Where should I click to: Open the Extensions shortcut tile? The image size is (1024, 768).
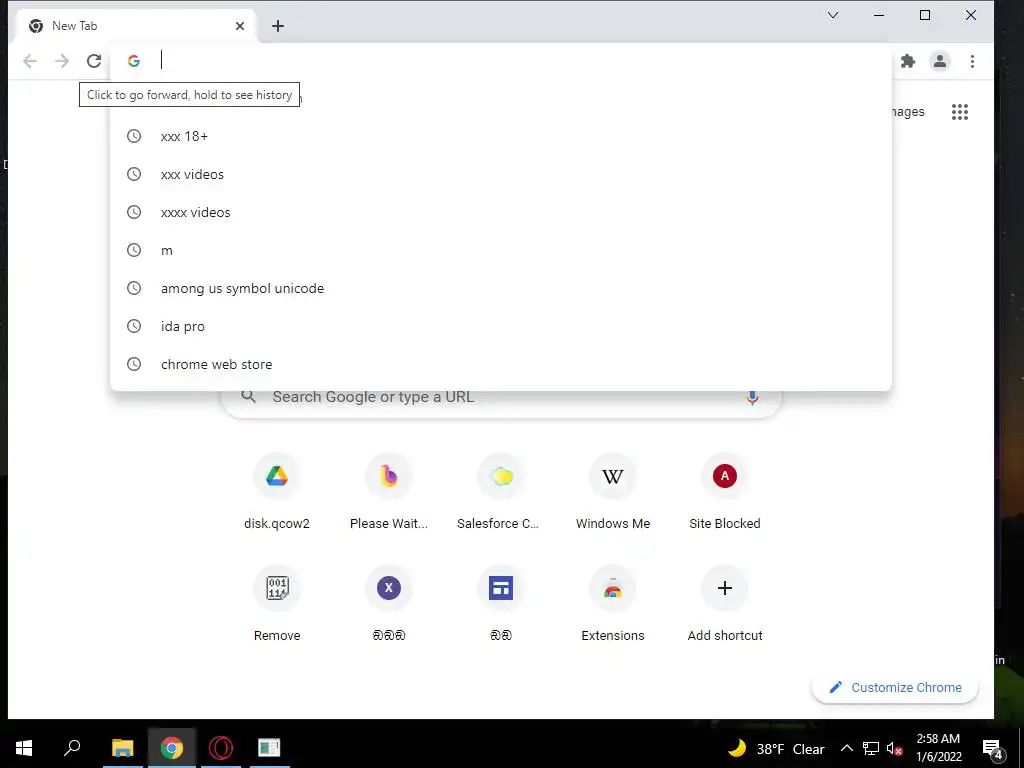tap(613, 605)
